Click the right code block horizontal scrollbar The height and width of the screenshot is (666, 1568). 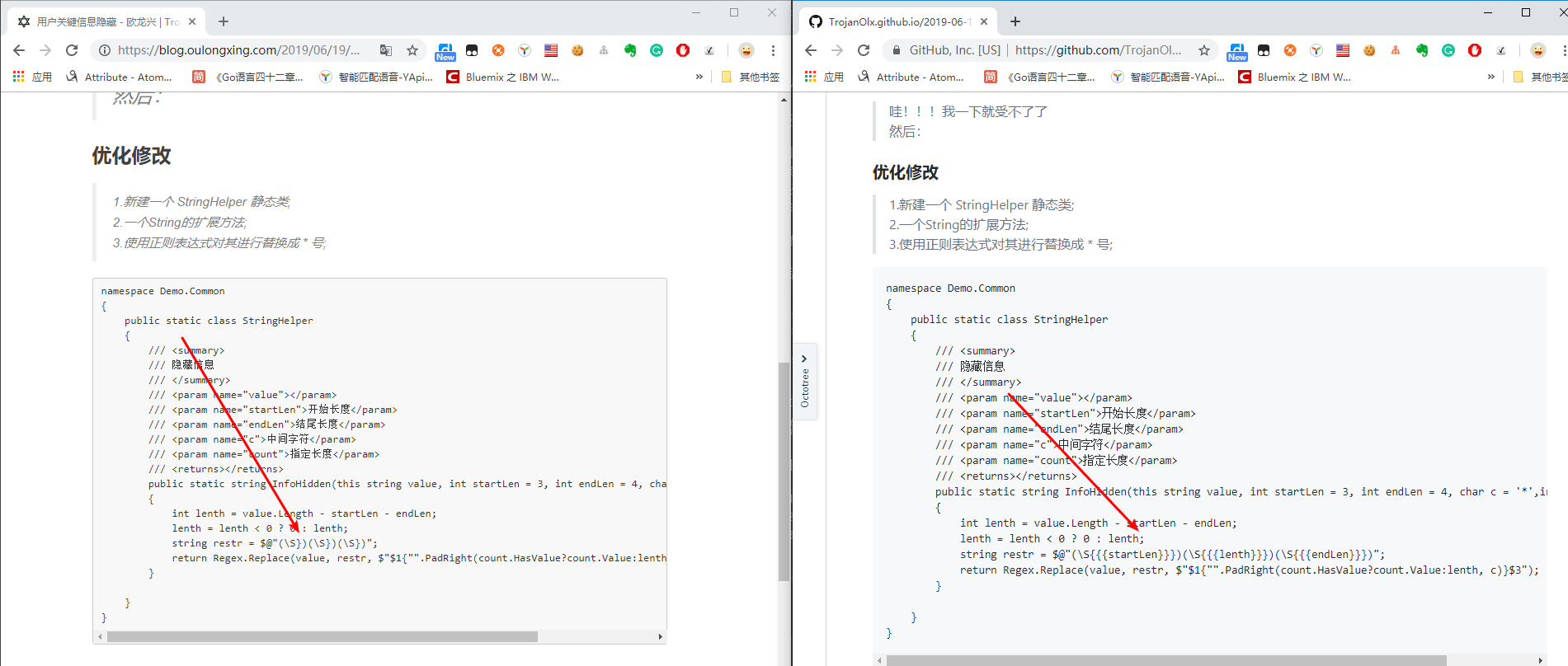click(x=1166, y=660)
